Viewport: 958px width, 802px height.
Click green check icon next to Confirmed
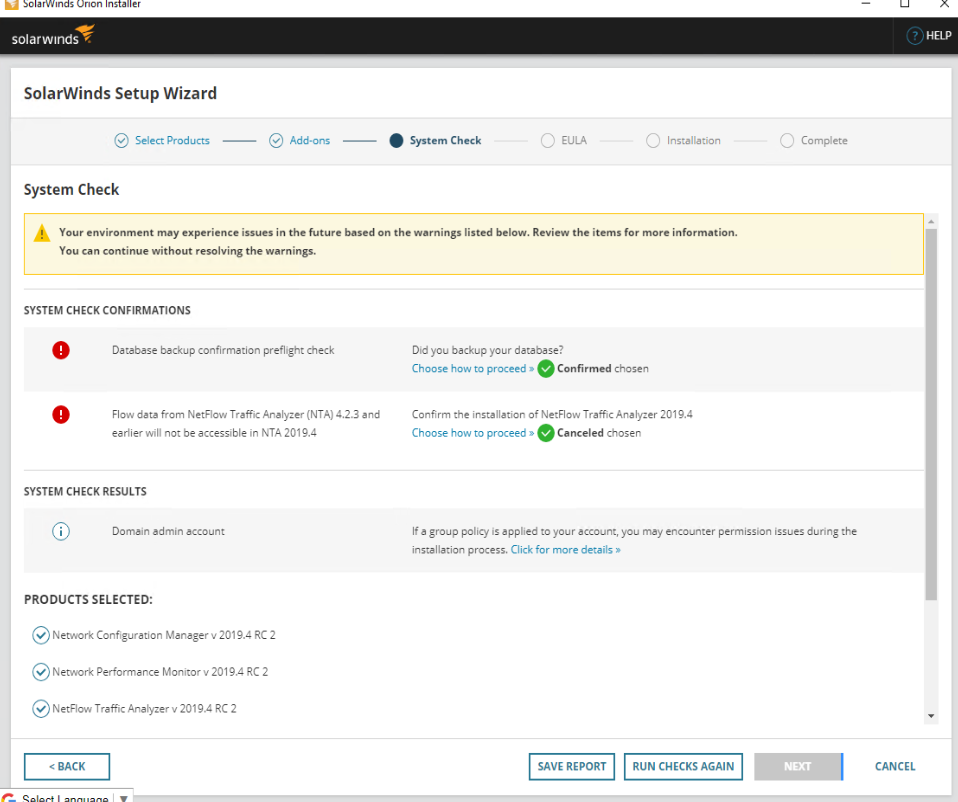pos(546,369)
